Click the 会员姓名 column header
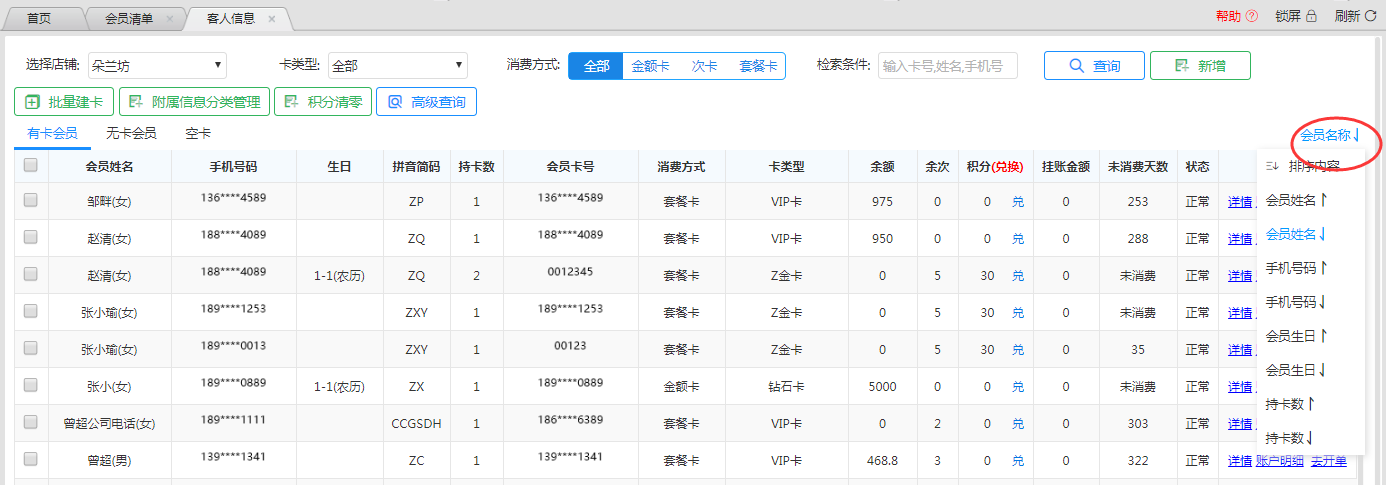The height and width of the screenshot is (485, 1386). (x=109, y=166)
